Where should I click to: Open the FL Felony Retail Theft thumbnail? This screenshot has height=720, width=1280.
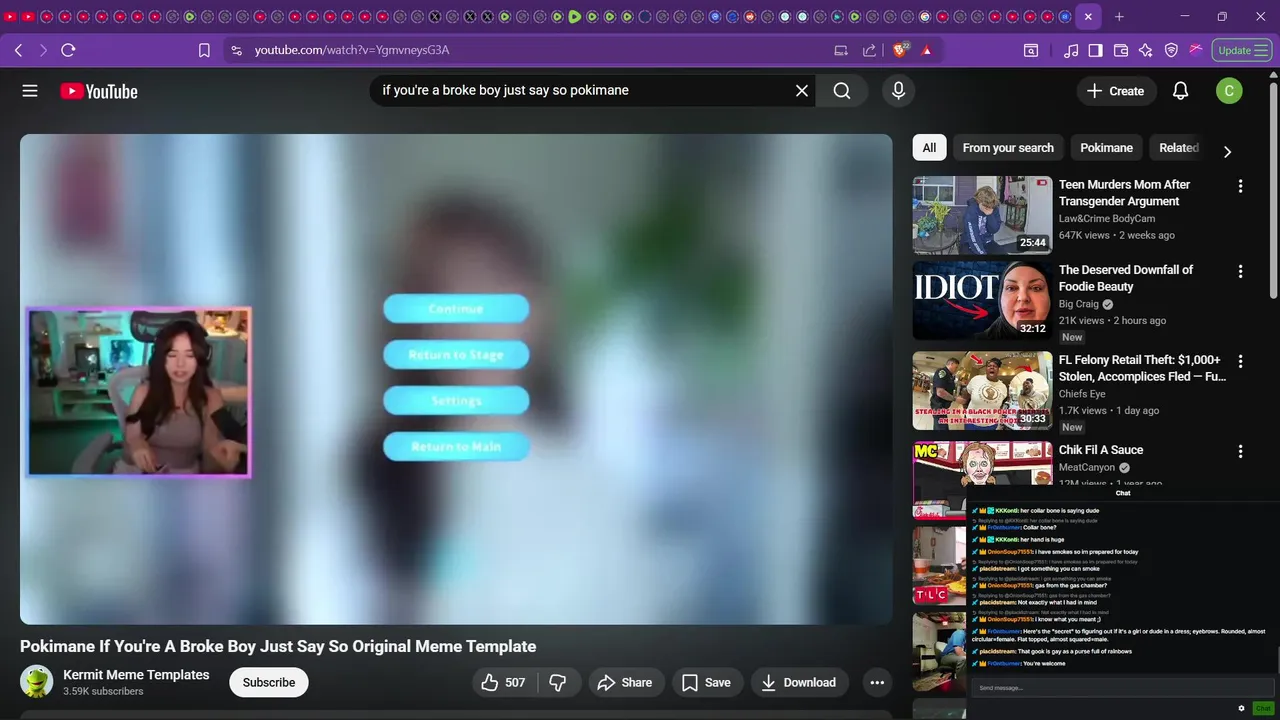point(982,391)
